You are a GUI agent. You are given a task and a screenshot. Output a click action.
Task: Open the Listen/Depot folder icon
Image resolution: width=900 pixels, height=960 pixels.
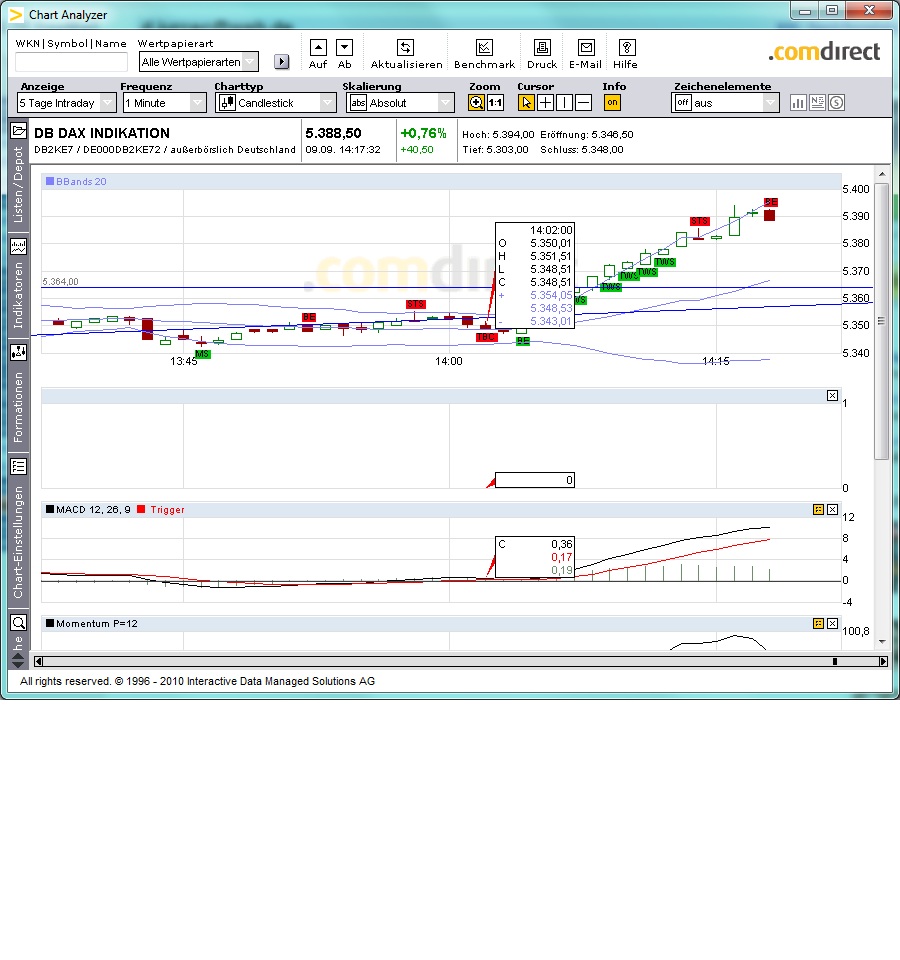coord(18,130)
